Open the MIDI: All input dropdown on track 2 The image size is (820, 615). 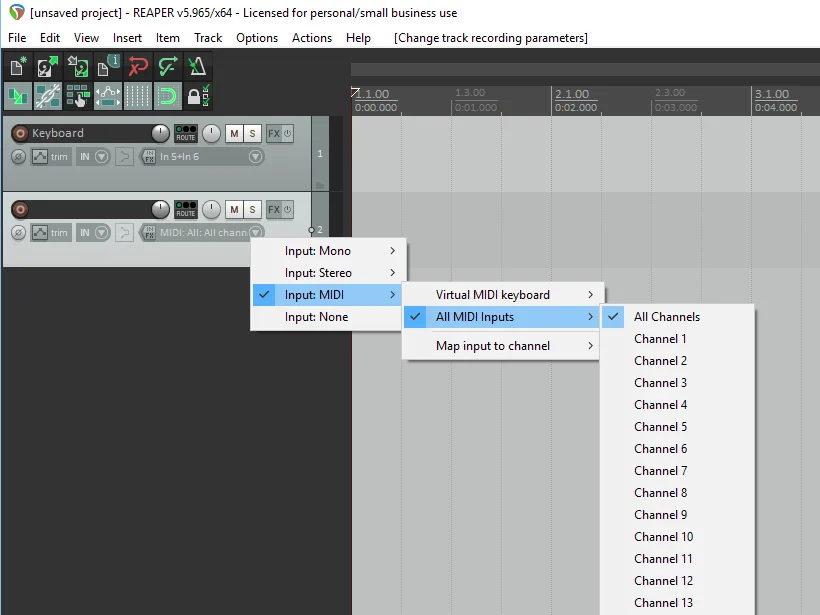255,232
